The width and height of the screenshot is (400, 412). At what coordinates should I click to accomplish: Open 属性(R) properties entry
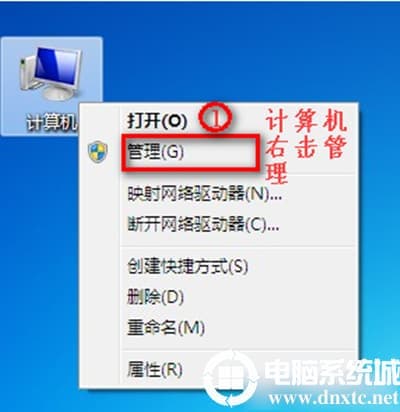(154, 369)
